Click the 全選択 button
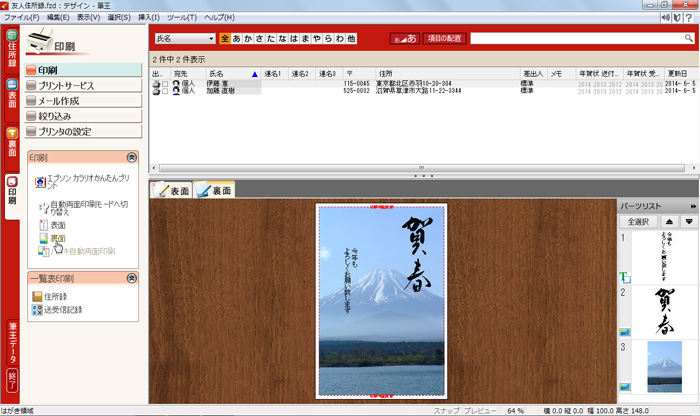The width and height of the screenshot is (700, 416). tap(637, 221)
